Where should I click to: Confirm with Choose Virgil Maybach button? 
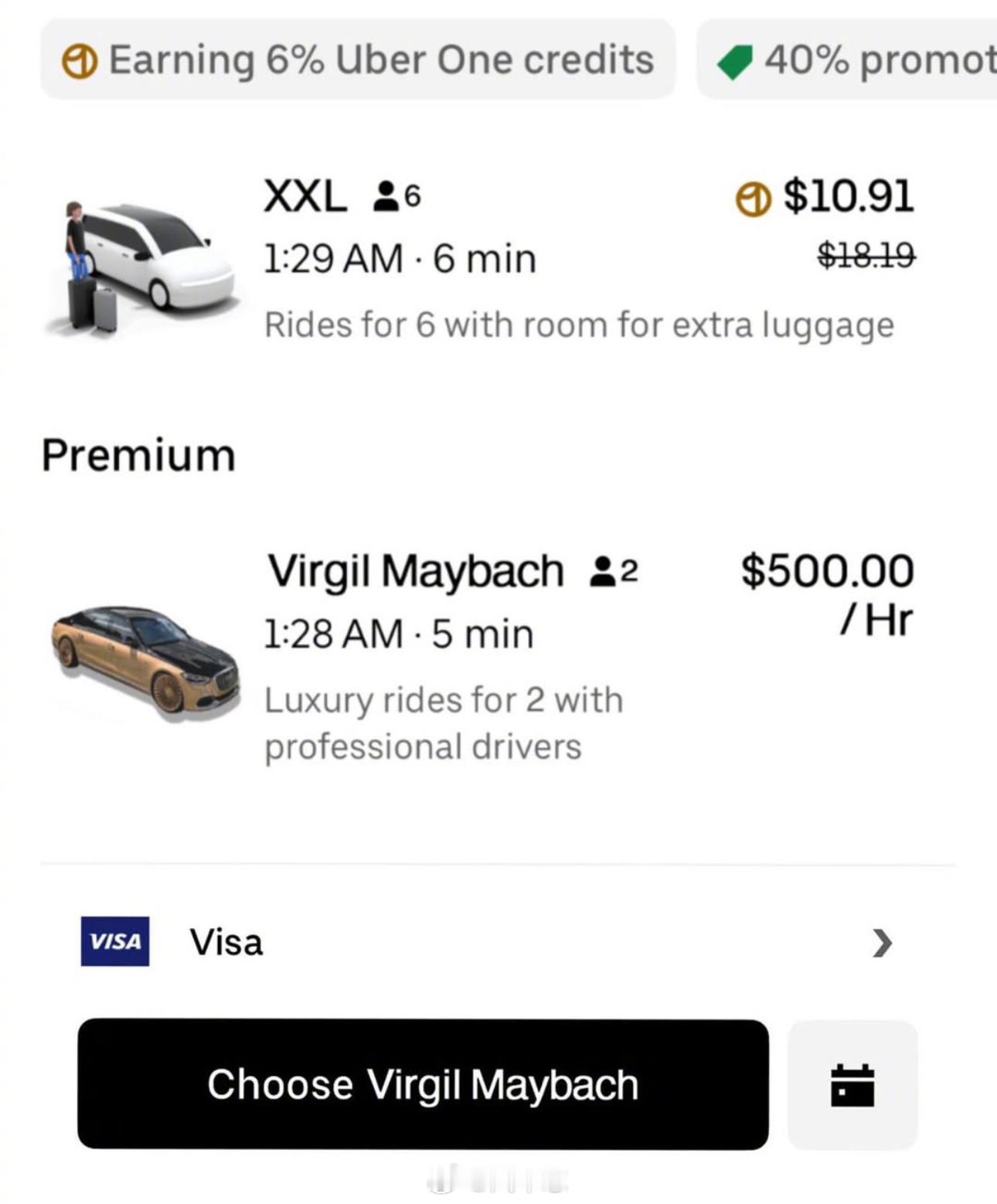point(423,1084)
